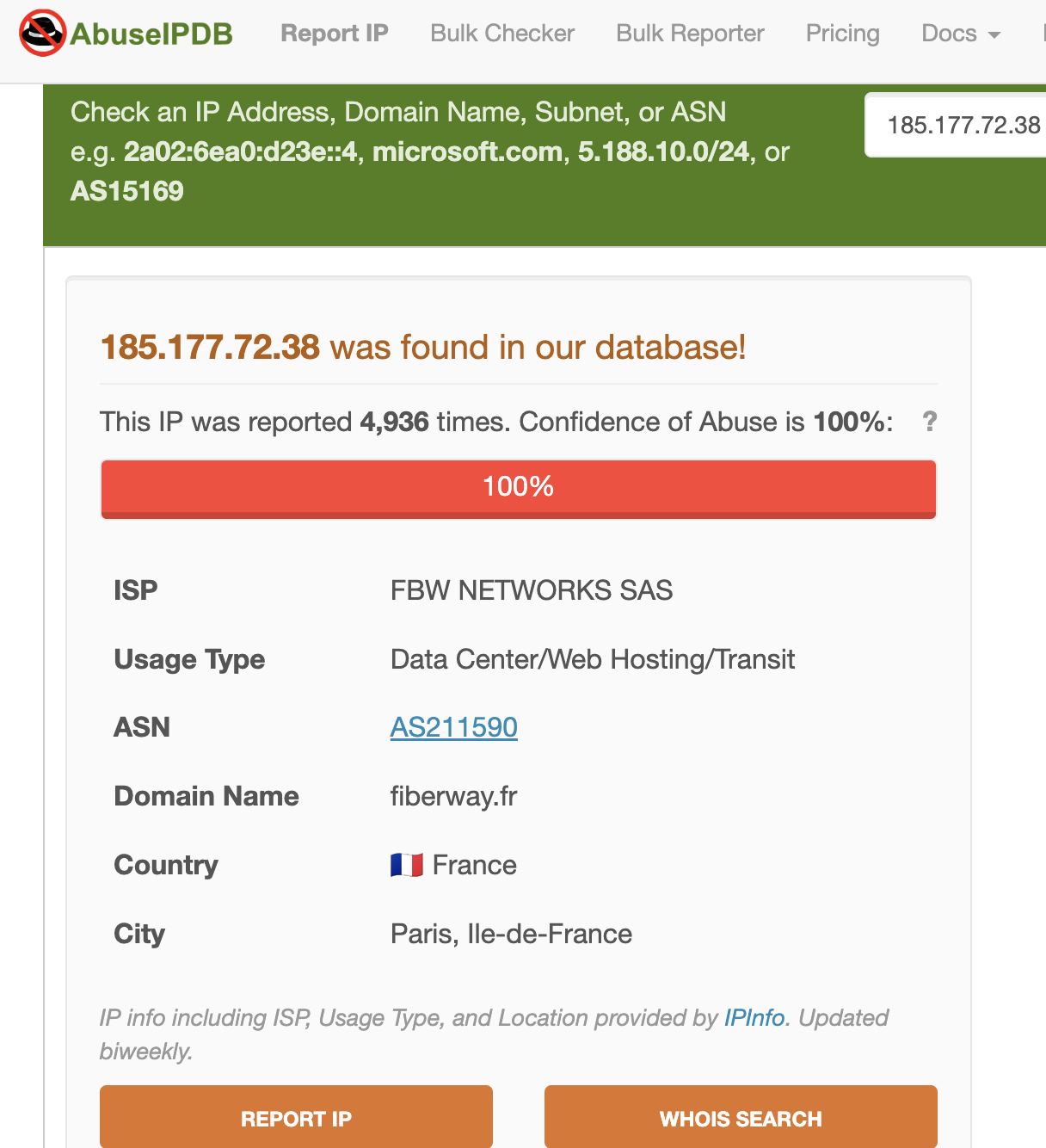
Task: Expand the Docs dropdown menu
Action: pos(960,34)
